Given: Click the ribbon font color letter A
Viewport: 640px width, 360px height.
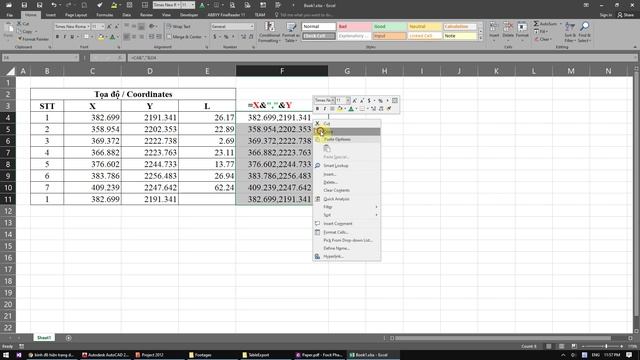Looking at the screenshot, I should coord(112,37).
